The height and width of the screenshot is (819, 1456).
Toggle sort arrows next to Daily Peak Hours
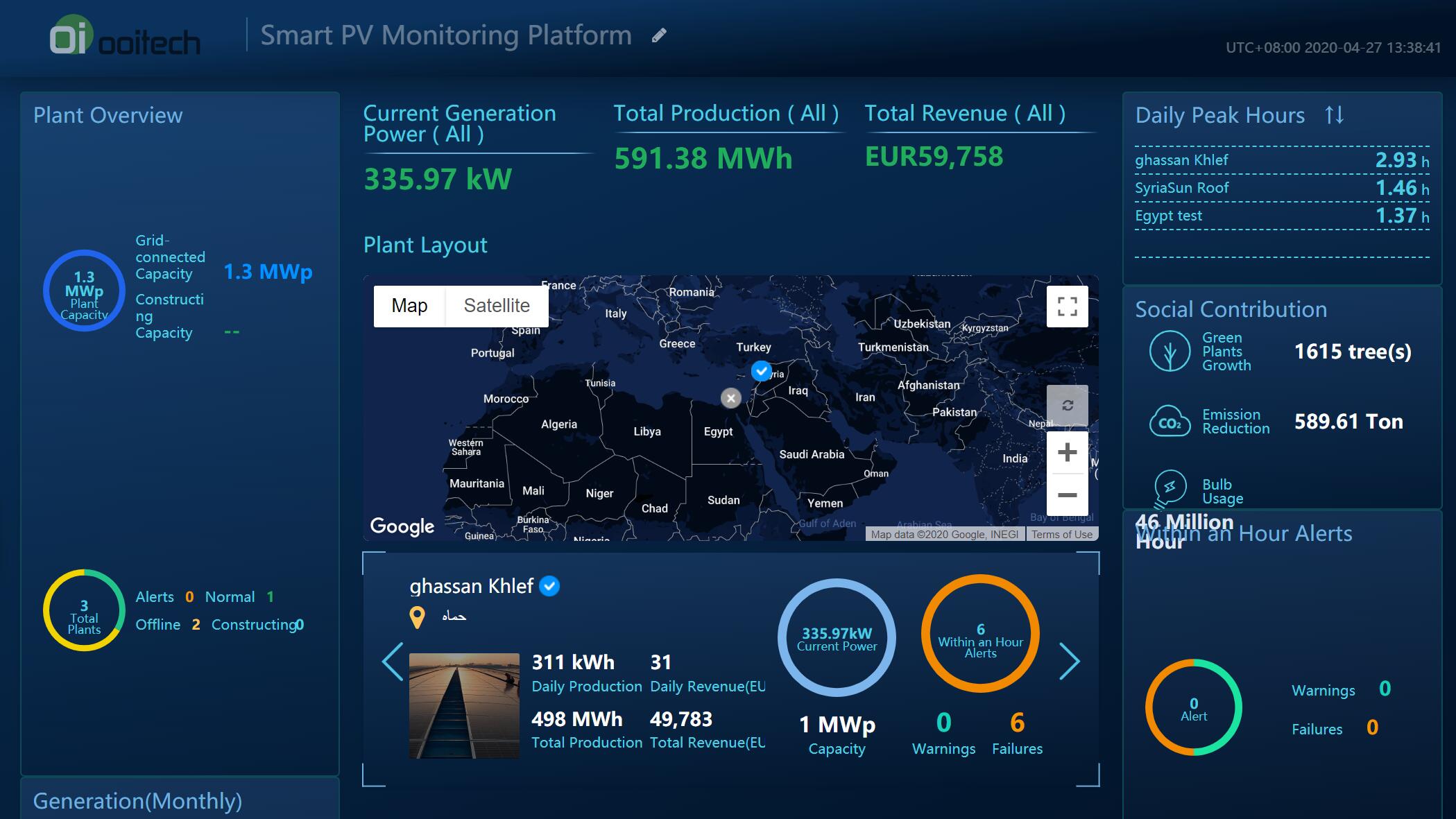pos(1334,115)
